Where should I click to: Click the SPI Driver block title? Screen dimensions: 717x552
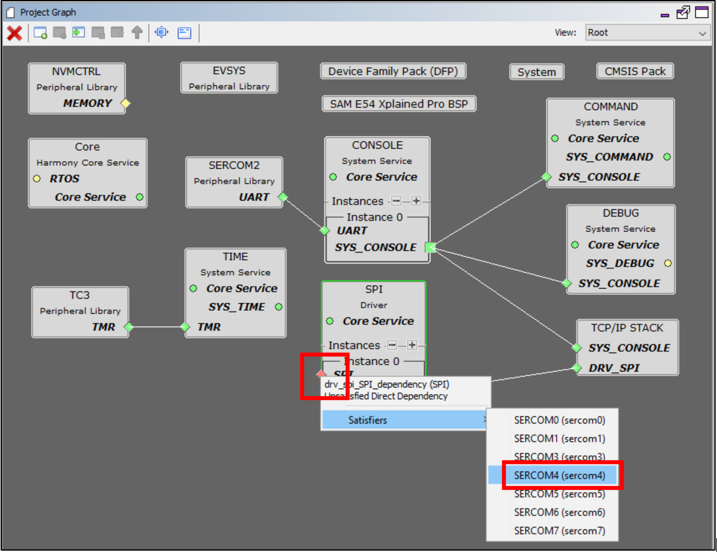click(374, 289)
